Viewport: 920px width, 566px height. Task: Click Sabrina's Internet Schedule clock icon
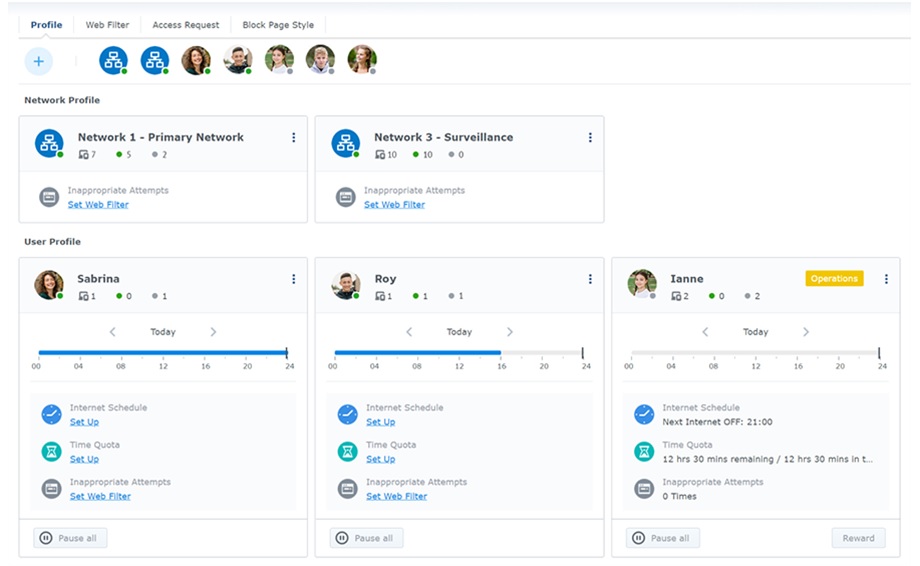tap(52, 415)
